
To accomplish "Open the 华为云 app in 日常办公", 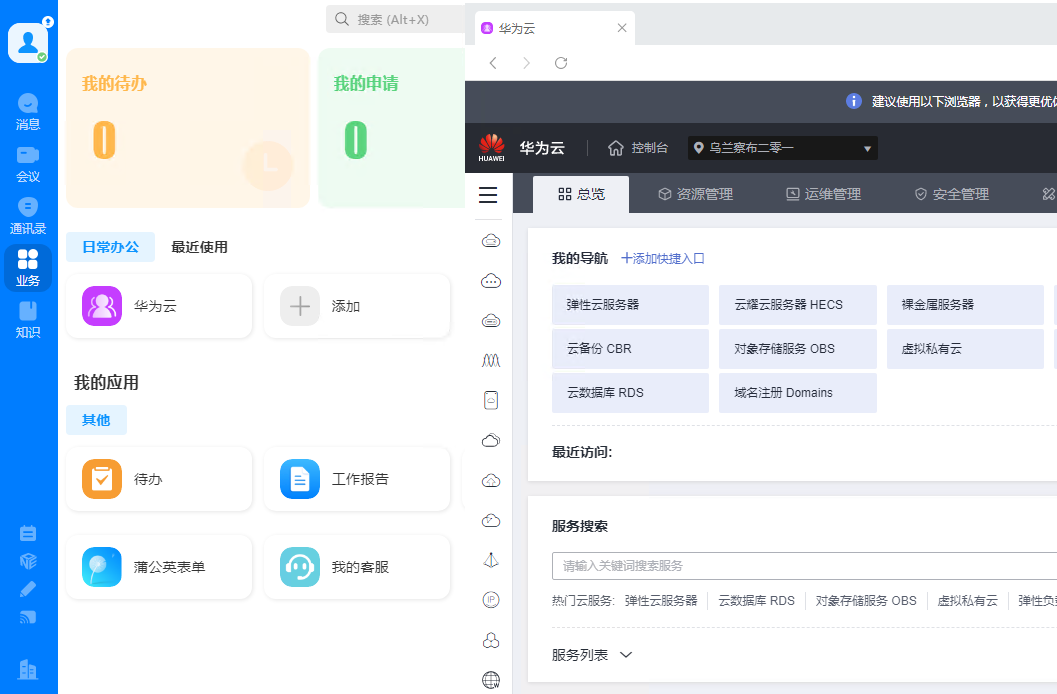I will pos(101,305).
